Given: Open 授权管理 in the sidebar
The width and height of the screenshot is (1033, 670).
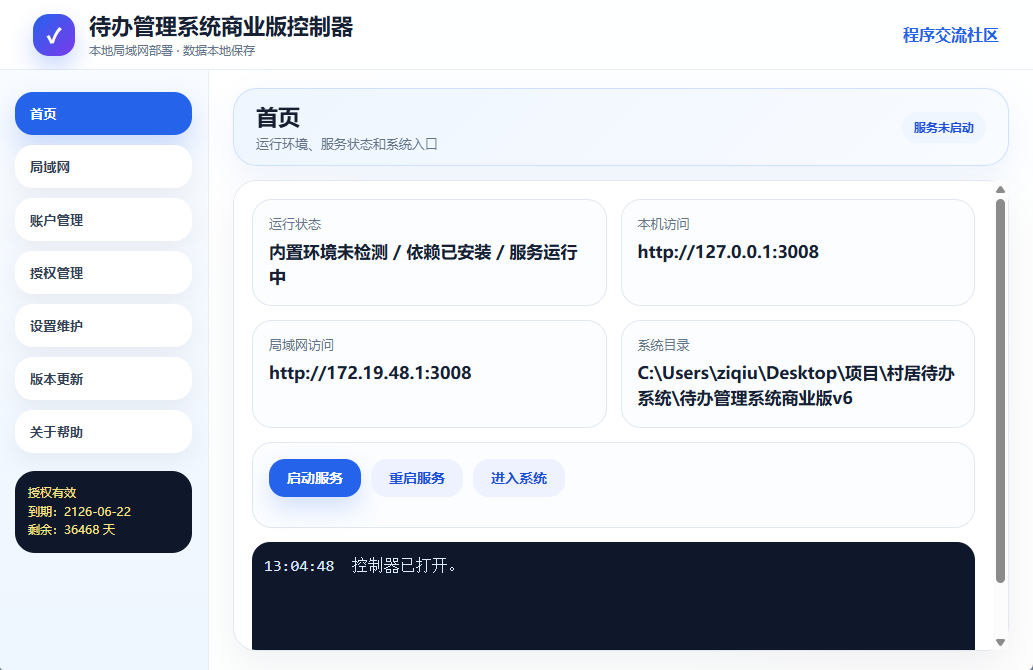Looking at the screenshot, I should click(103, 273).
